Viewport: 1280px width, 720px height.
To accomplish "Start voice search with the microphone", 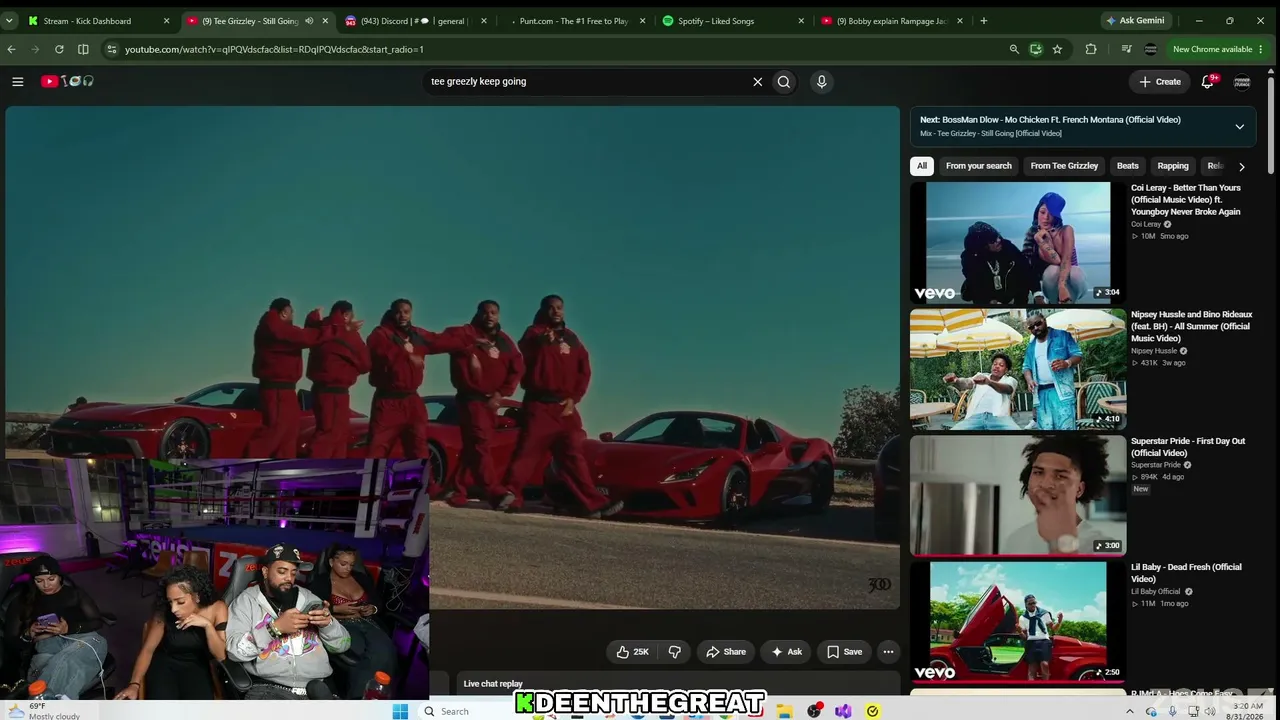I will (x=821, y=82).
